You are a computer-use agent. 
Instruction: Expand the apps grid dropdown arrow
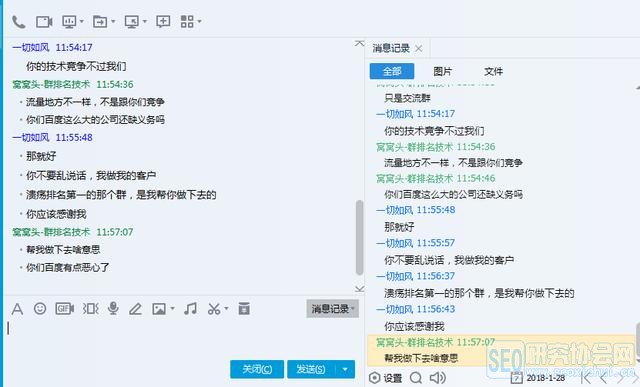coord(199,22)
